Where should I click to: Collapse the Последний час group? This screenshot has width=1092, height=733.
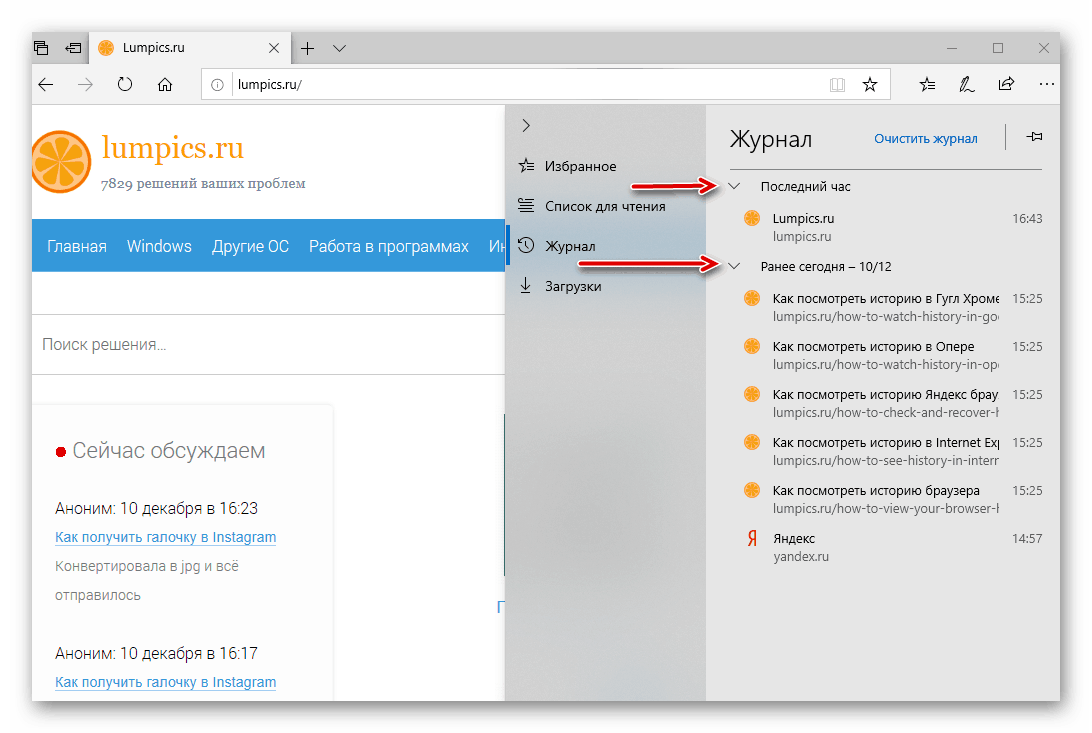[x=735, y=186]
